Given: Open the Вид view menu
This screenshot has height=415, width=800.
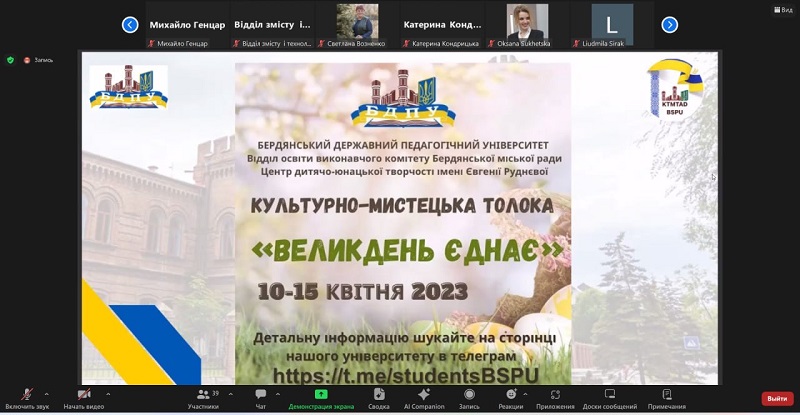Looking at the screenshot, I should click(x=783, y=10).
